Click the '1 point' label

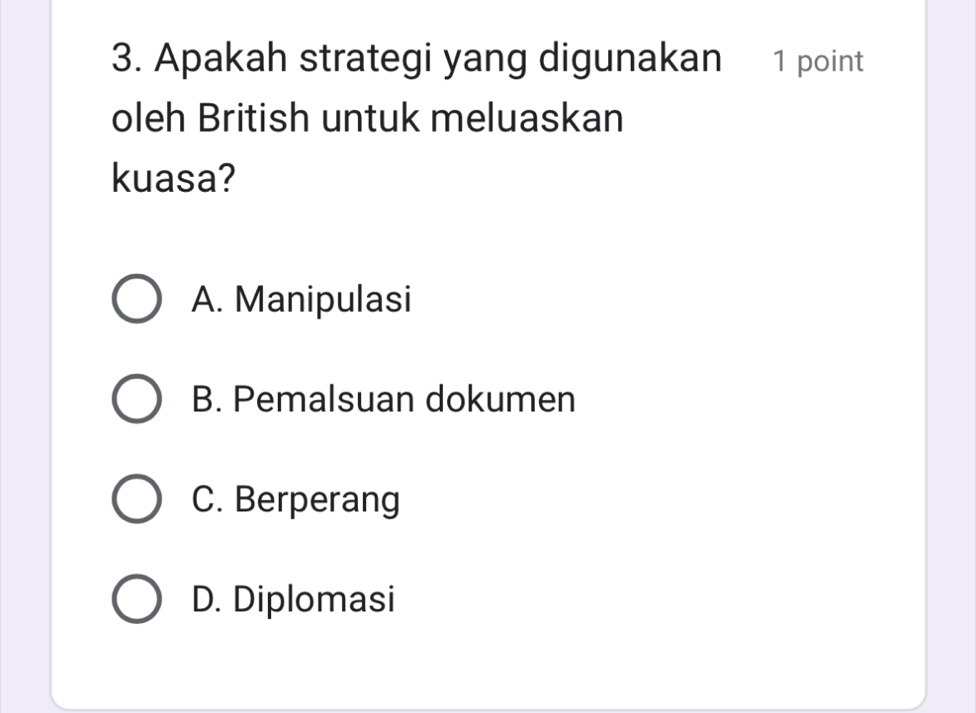click(x=816, y=62)
